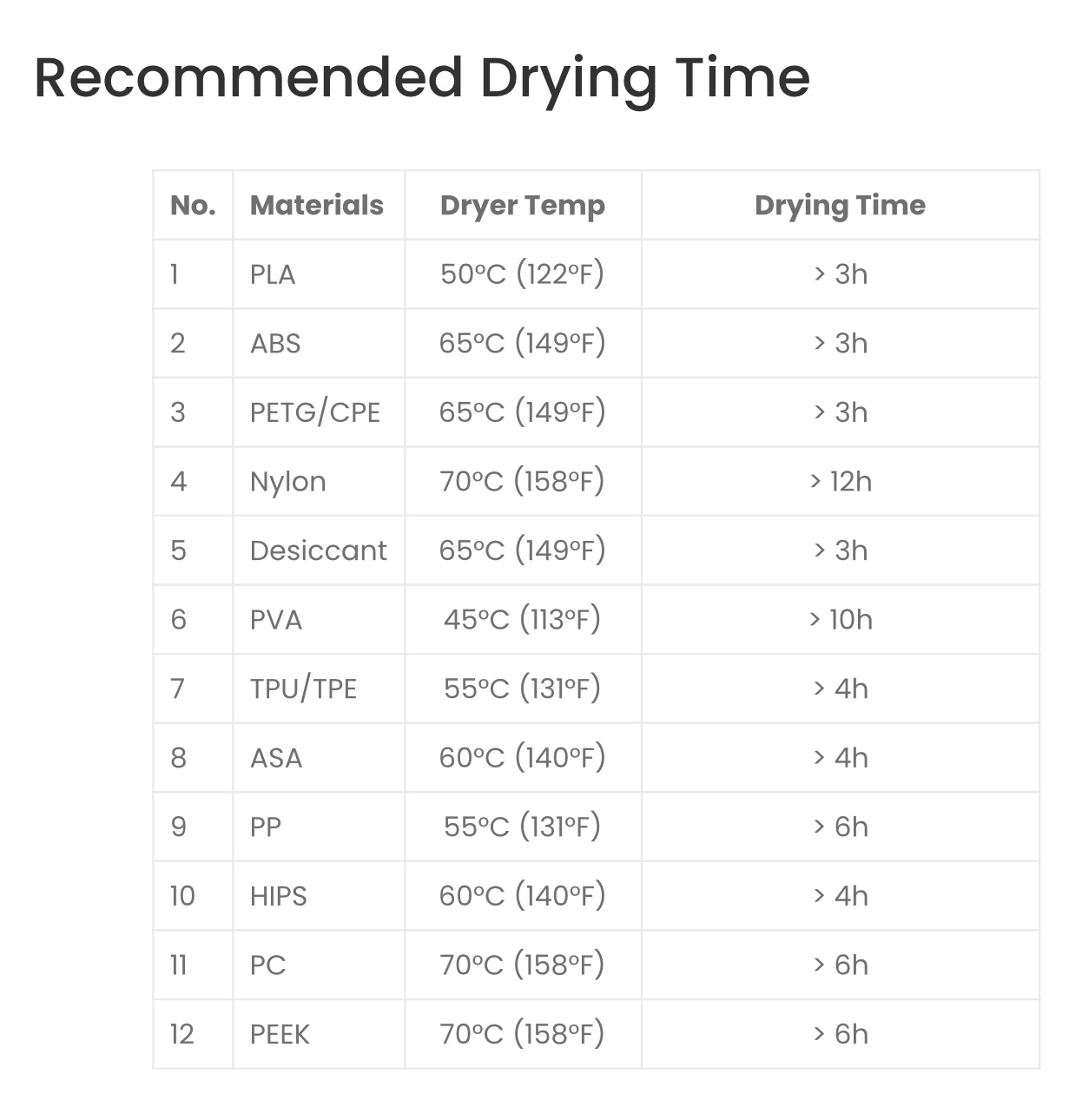The height and width of the screenshot is (1120, 1082).
Task: Click the Recommended Drying Time heading
Action: (x=422, y=79)
